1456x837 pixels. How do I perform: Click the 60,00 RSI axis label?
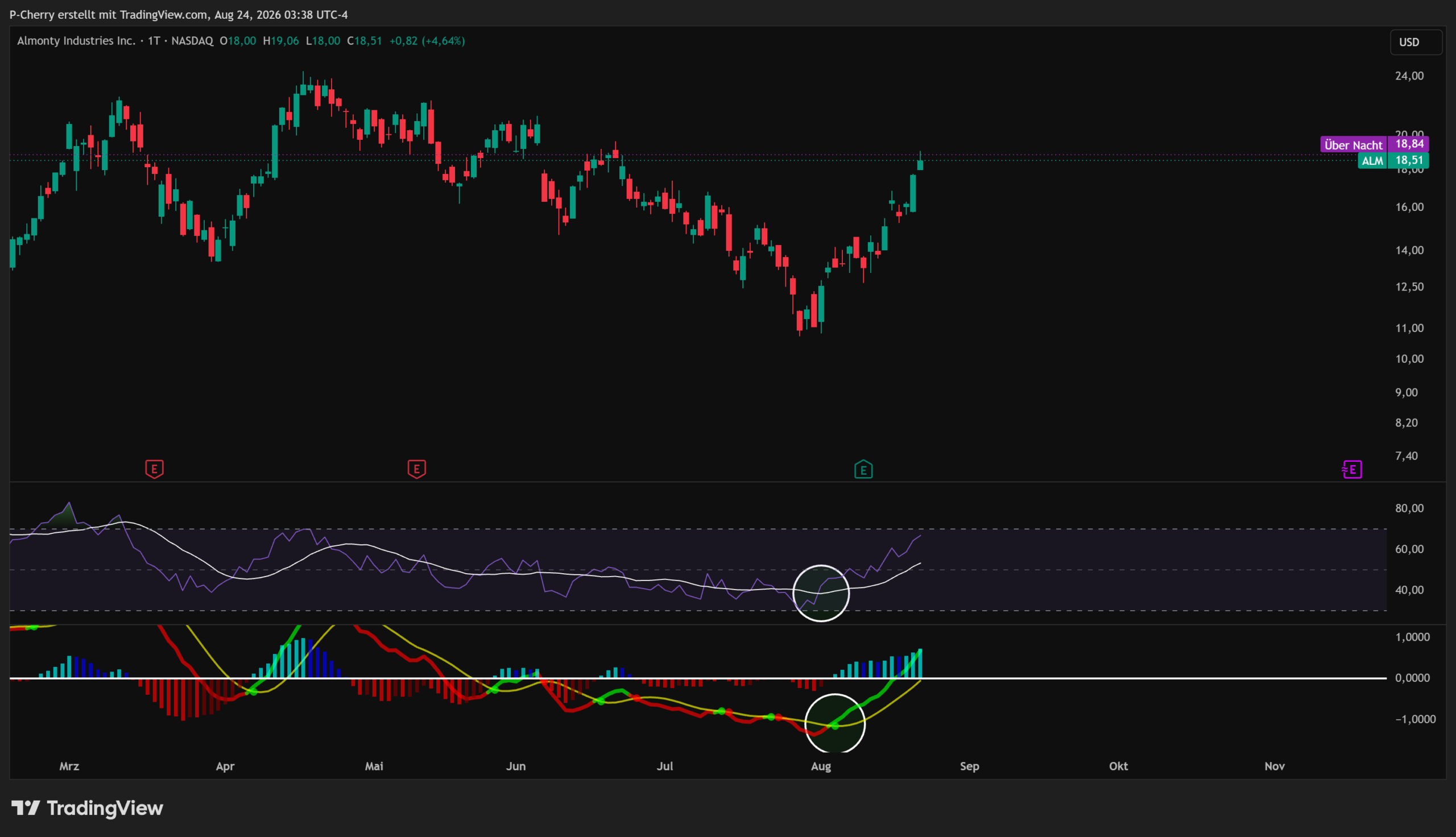pyautogui.click(x=1409, y=549)
